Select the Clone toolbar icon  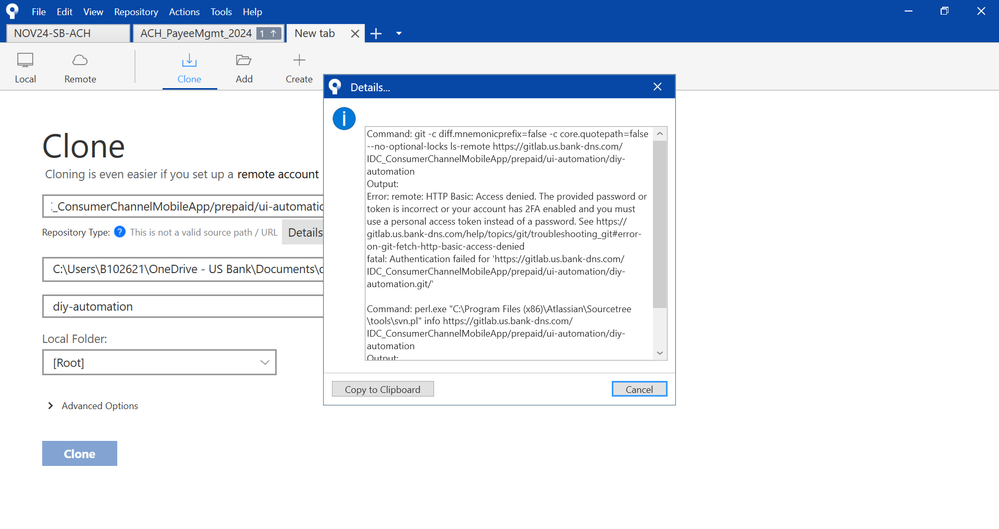tap(189, 68)
